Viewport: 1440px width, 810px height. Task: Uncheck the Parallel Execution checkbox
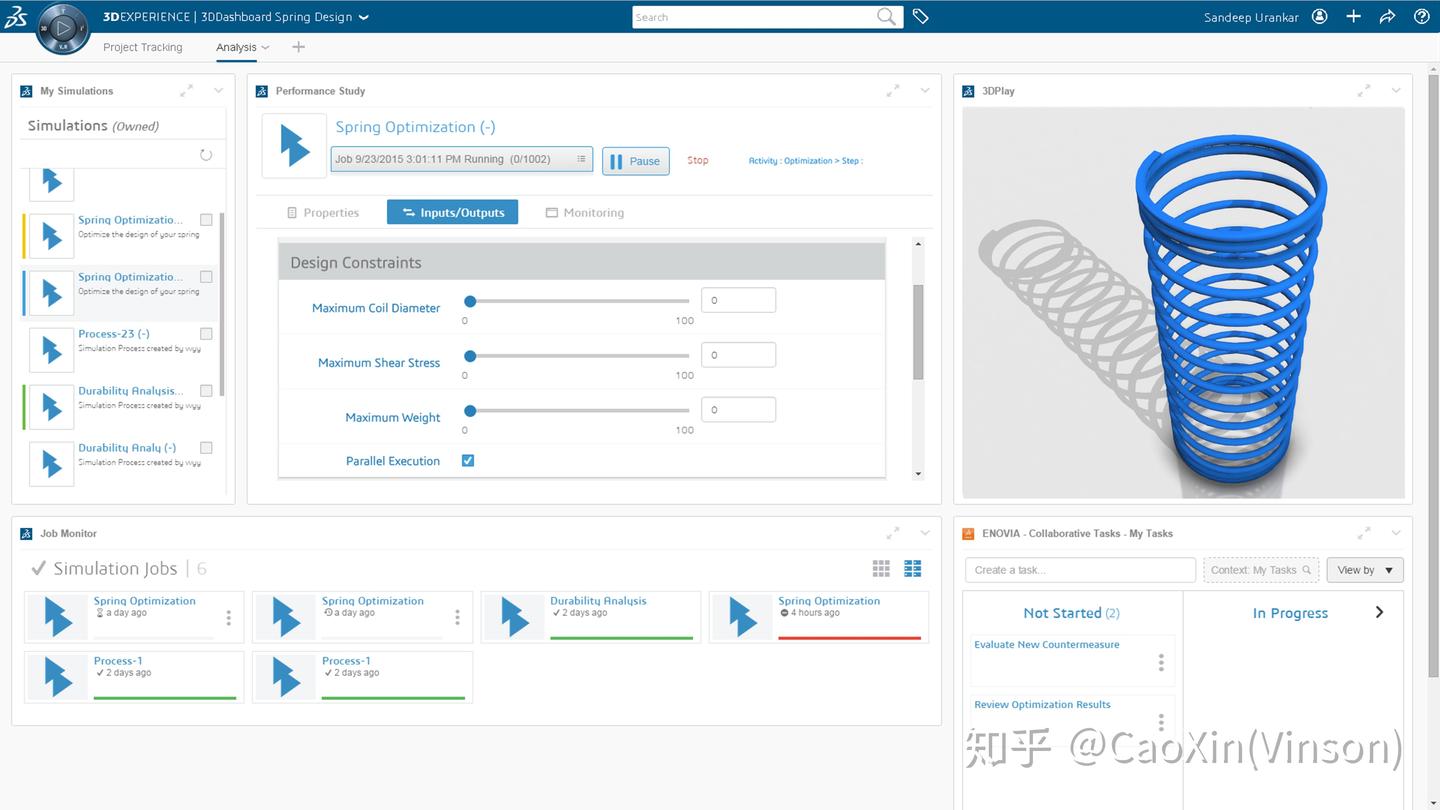[468, 461]
